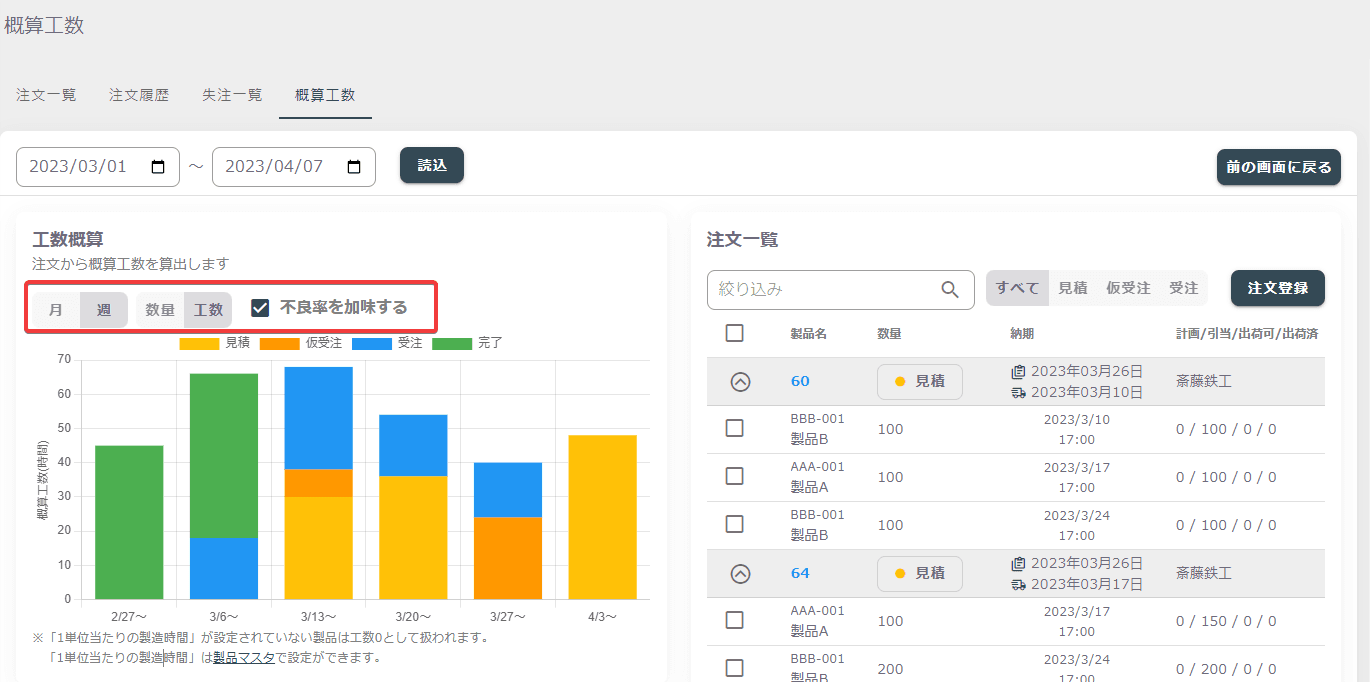
Task: Open calendar picker for start date 2023/03/01
Action: point(158,167)
